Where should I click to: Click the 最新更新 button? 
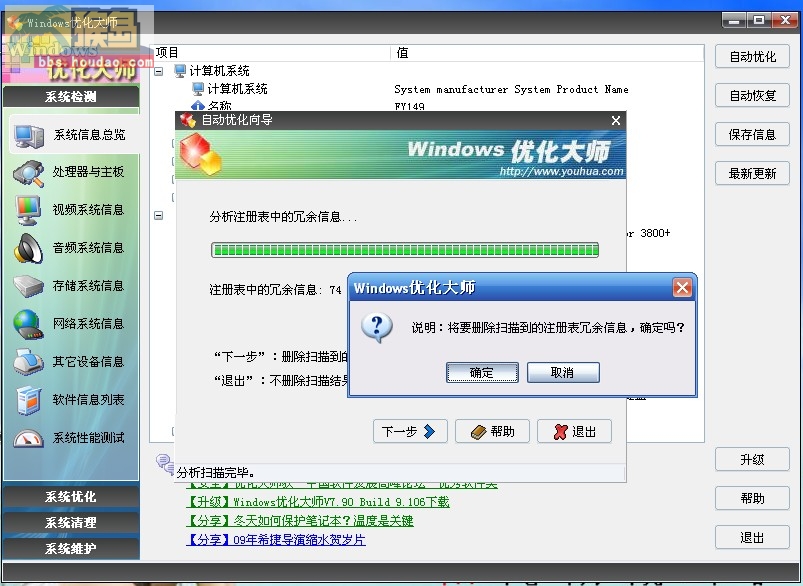click(752, 173)
